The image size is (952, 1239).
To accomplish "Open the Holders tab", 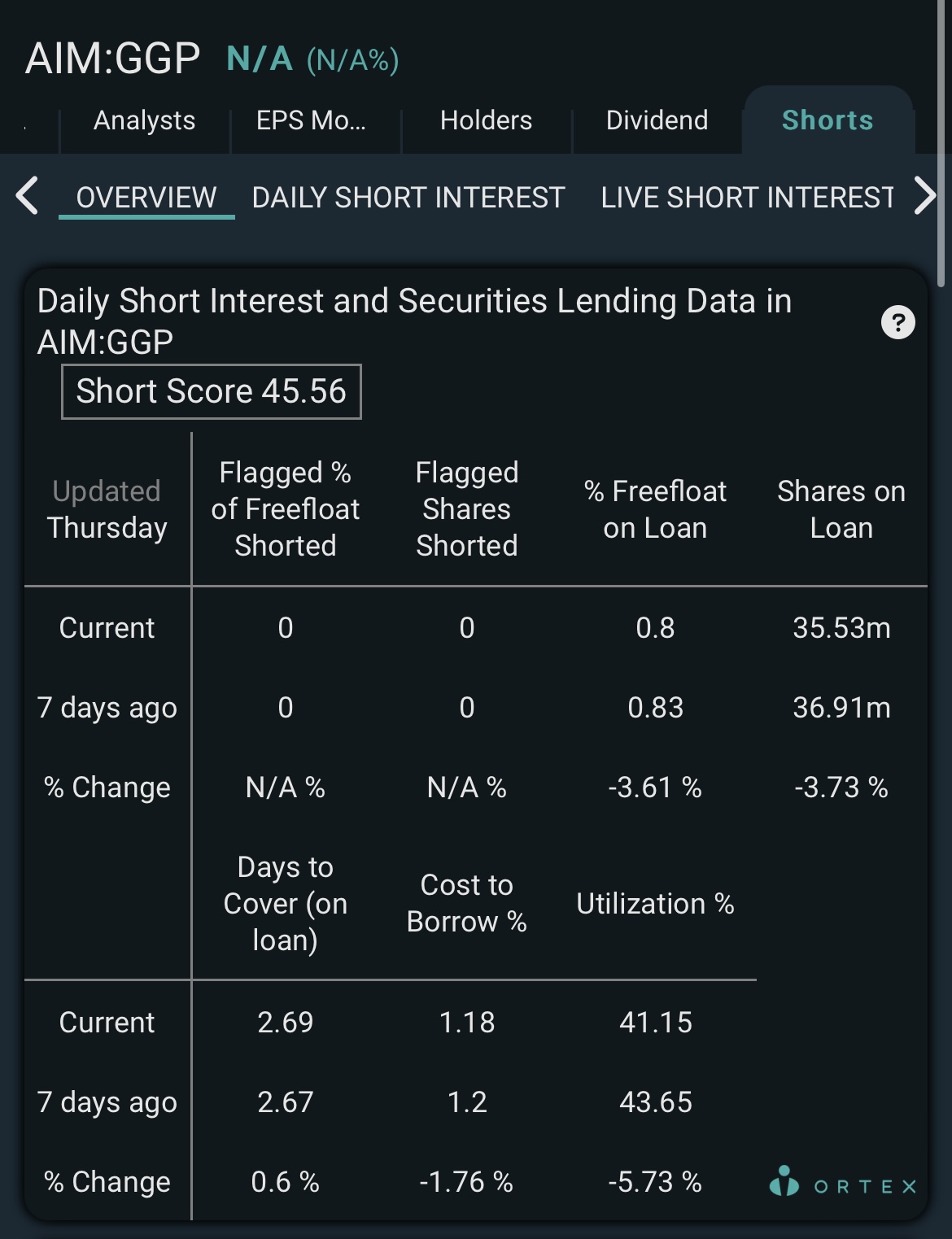I will tap(486, 120).
